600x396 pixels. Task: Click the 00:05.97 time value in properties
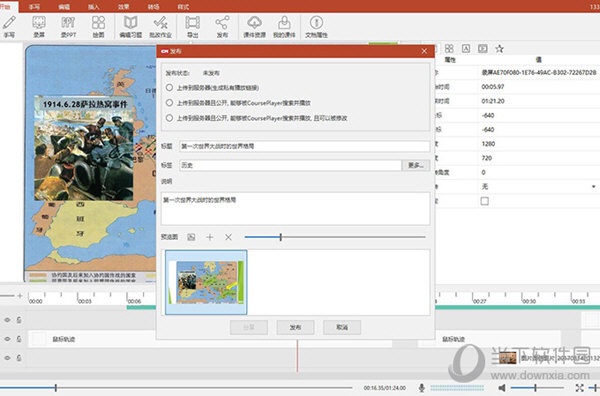pyautogui.click(x=492, y=87)
